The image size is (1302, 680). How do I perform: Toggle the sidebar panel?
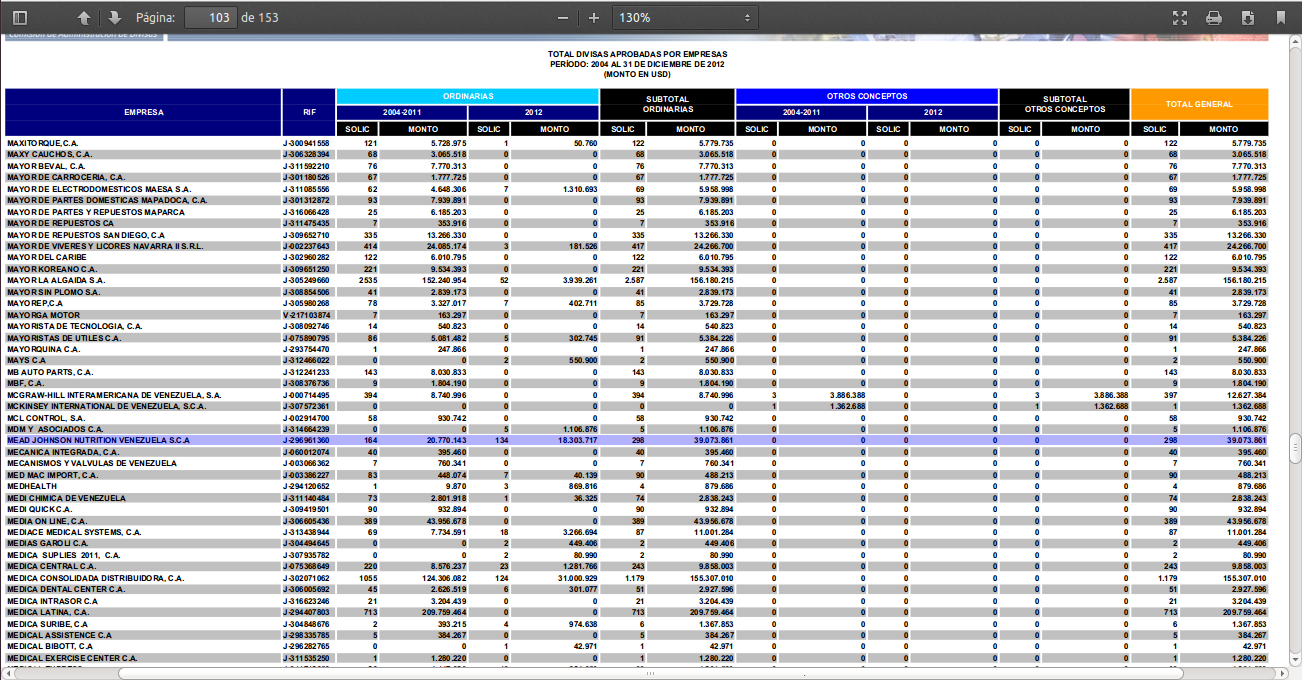(20, 18)
